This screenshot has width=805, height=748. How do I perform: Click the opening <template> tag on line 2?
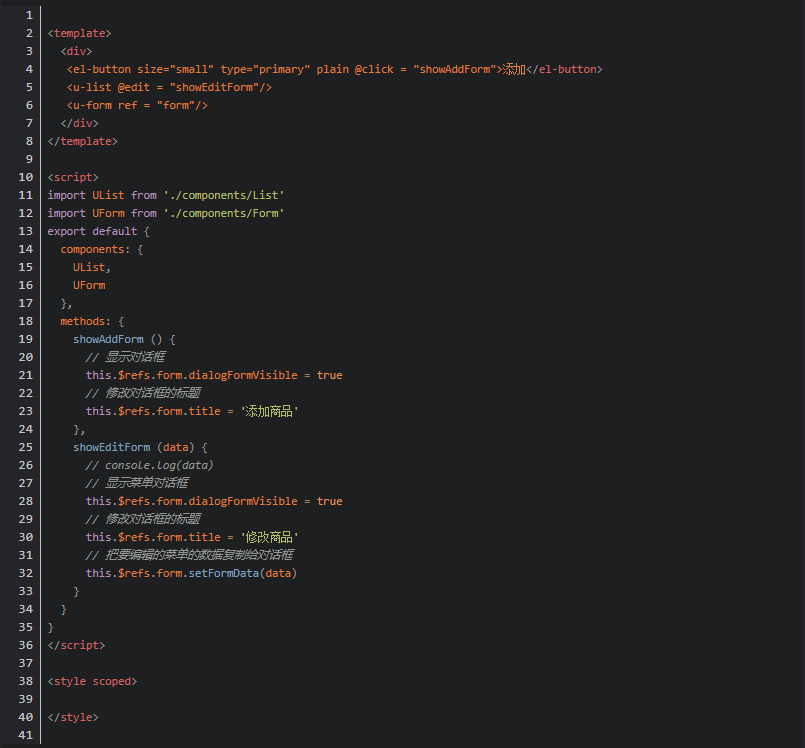pos(80,33)
